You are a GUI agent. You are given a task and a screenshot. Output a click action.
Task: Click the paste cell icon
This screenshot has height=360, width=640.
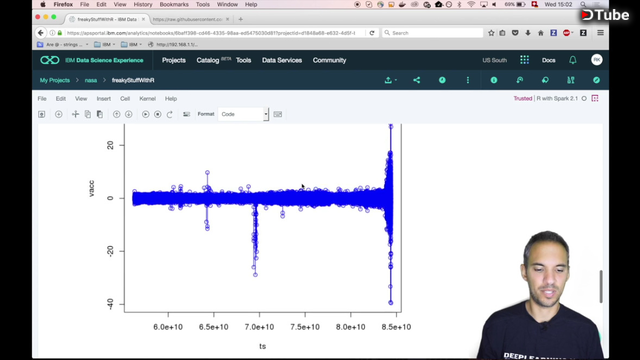click(x=100, y=114)
